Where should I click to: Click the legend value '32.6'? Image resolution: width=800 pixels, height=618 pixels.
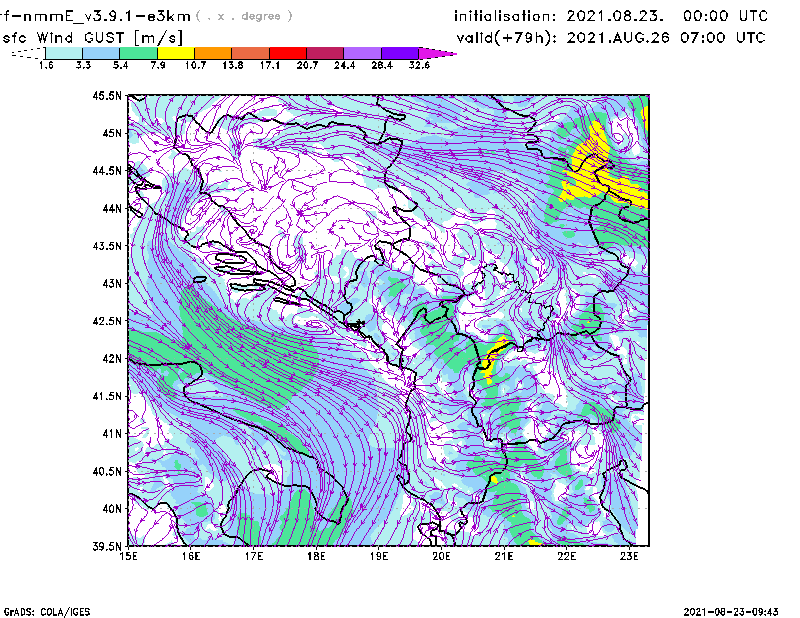click(419, 65)
